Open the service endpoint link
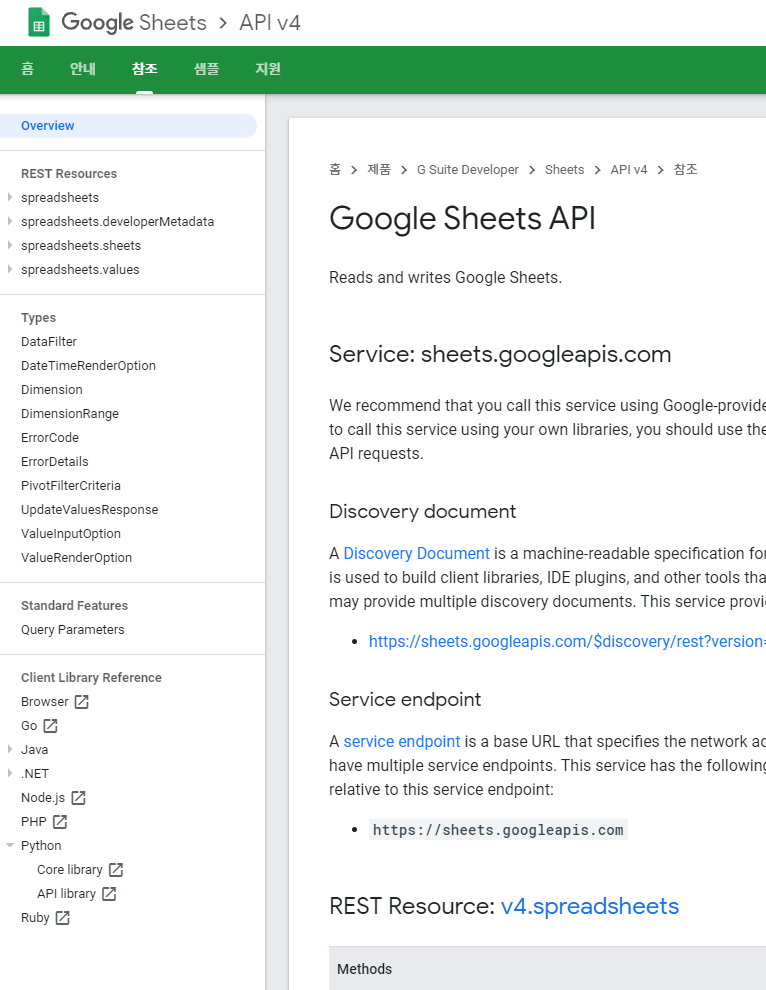The height and width of the screenshot is (990, 766). click(402, 742)
